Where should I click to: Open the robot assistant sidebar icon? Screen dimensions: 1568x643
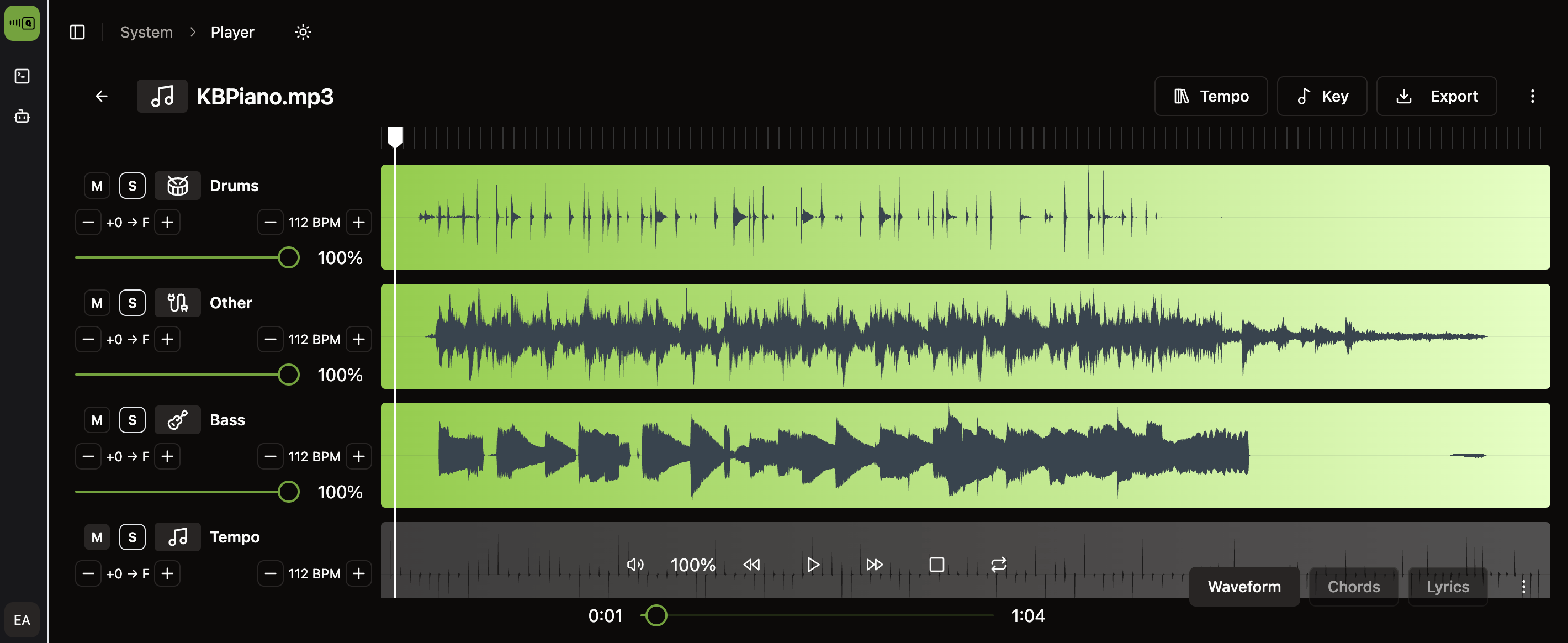coord(22,115)
